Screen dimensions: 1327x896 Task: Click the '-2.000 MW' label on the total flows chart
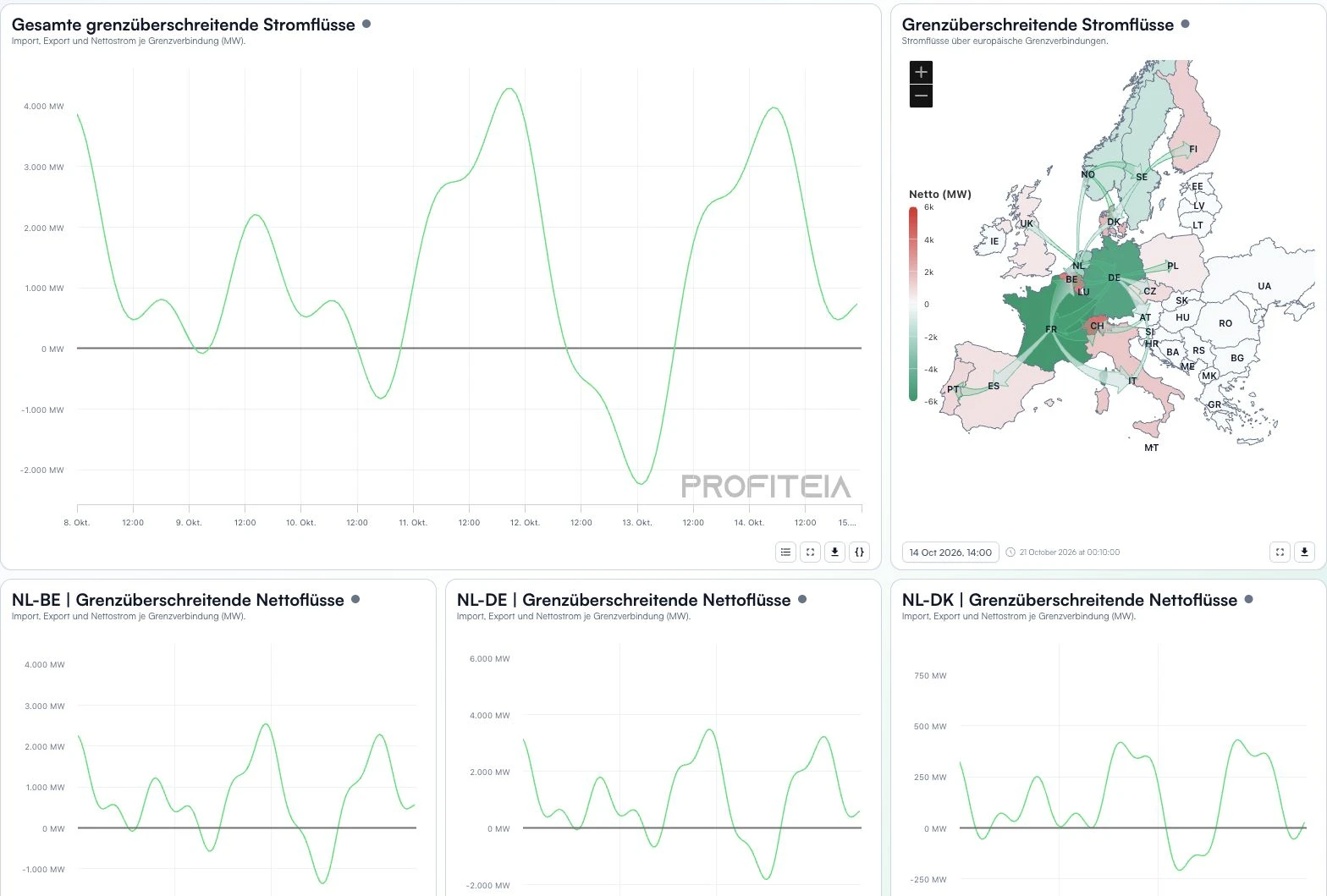click(x=42, y=470)
